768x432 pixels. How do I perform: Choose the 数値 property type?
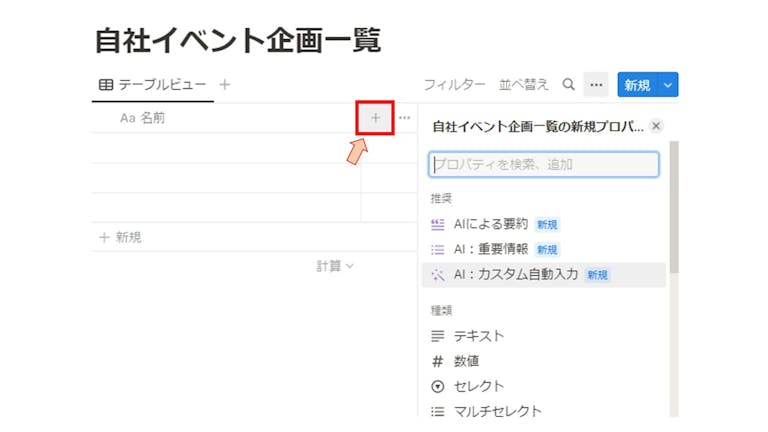point(544,361)
